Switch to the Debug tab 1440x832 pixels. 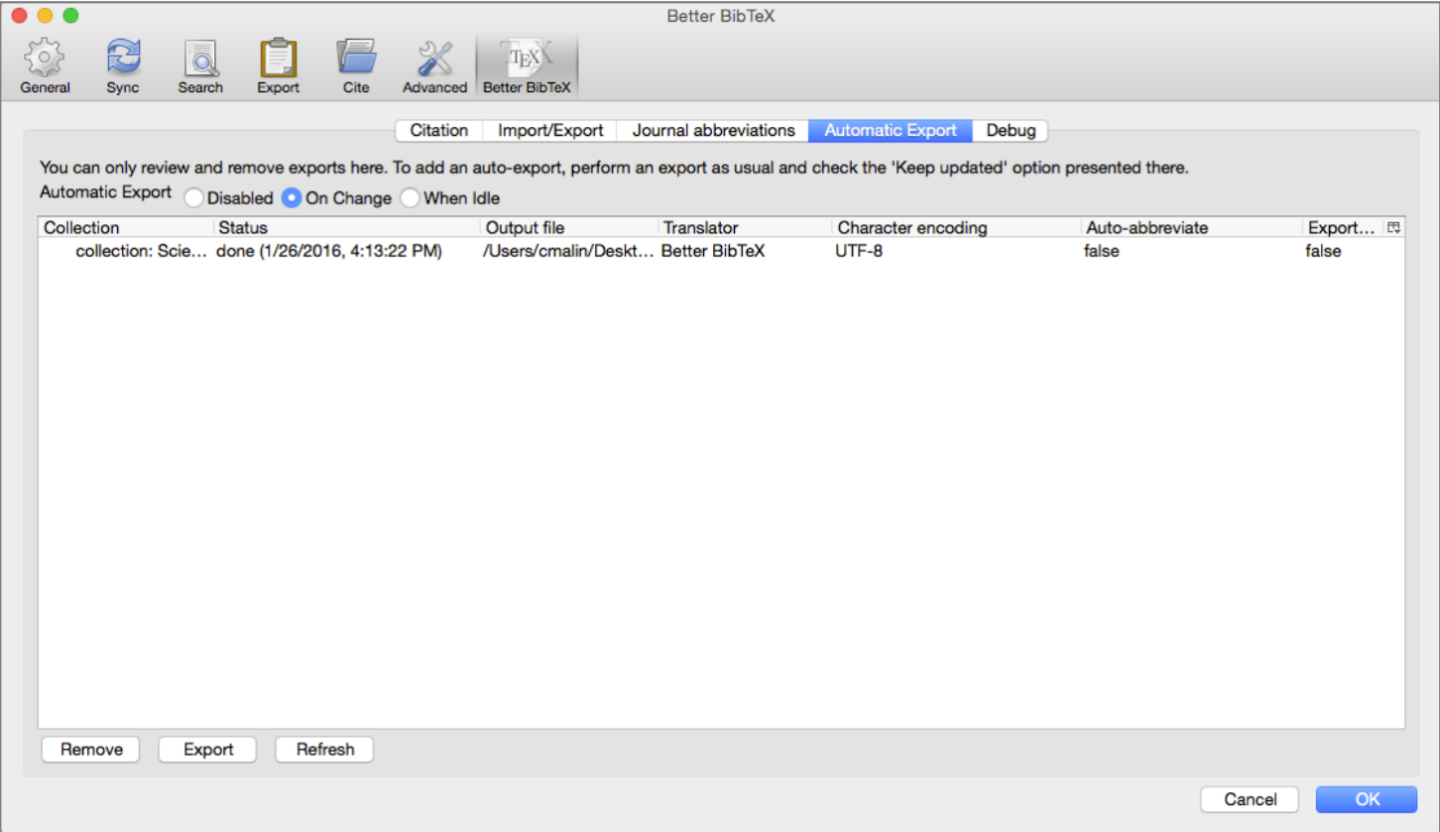1010,130
